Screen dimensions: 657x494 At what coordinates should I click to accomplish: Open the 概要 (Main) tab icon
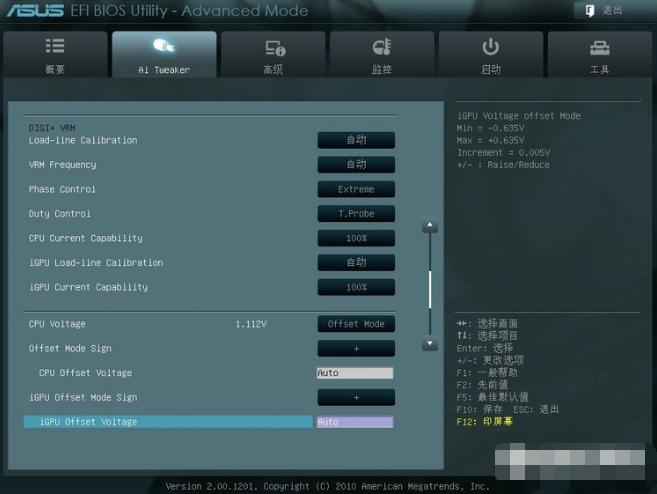(x=55, y=48)
